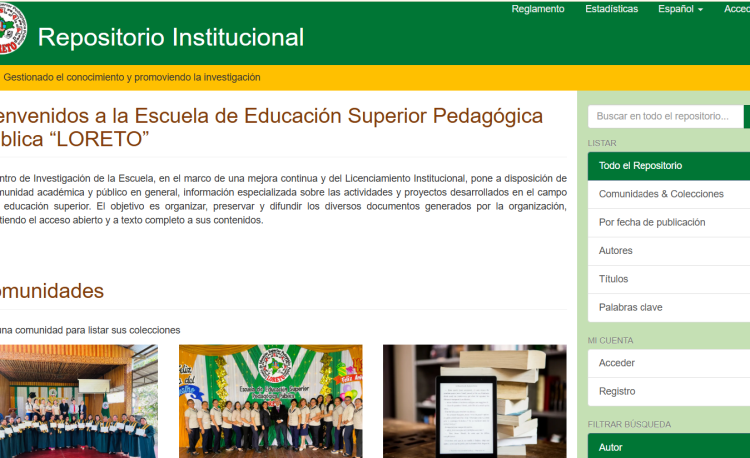
Task: Expand the Español language dropdown
Action: [x=680, y=9]
